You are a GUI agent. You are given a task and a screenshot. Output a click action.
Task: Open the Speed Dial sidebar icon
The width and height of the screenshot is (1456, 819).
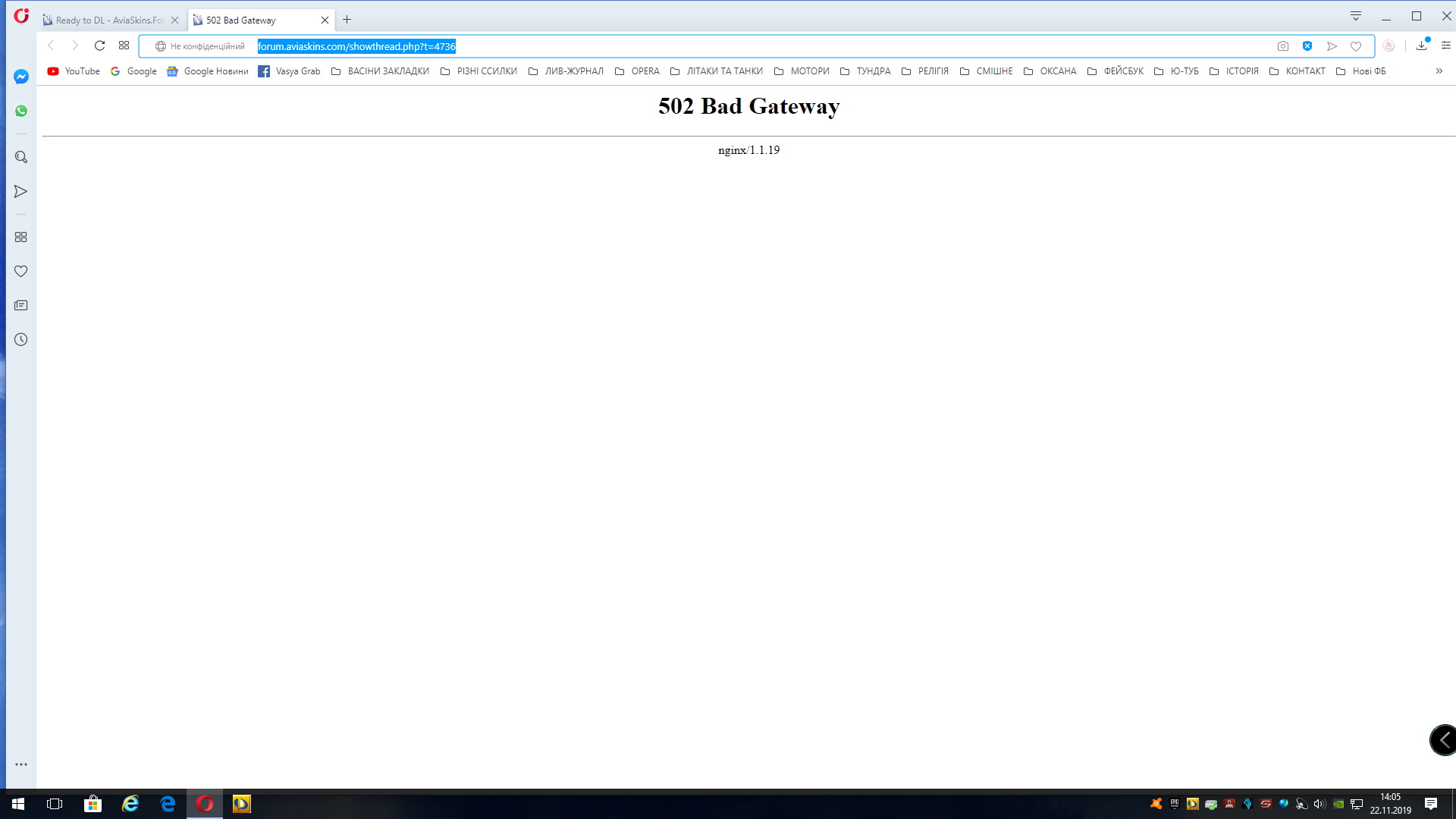21,237
